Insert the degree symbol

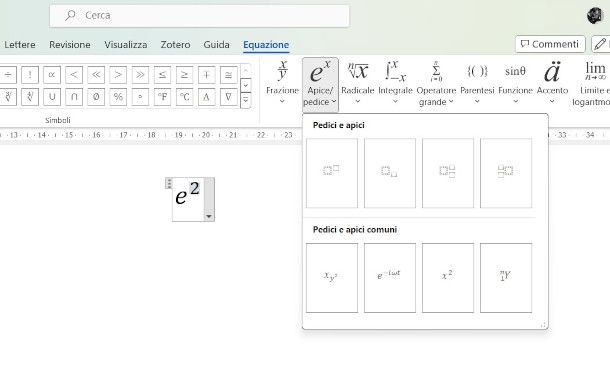[140, 97]
